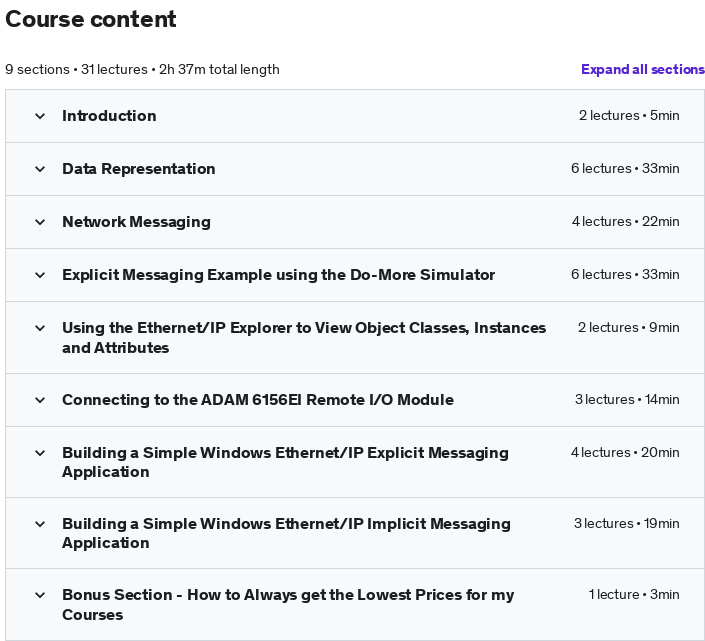Expand the Data Representation chevron
705x641 pixels.
coord(40,169)
